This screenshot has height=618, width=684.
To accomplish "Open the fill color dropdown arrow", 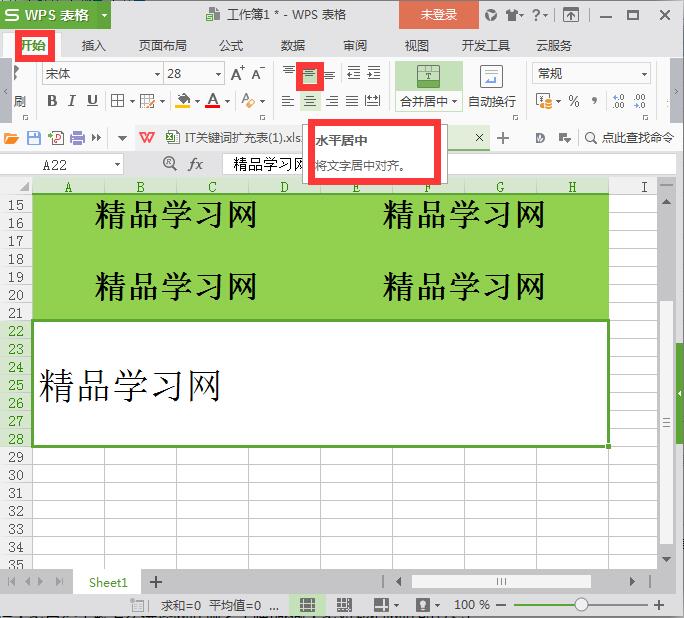I will 198,101.
